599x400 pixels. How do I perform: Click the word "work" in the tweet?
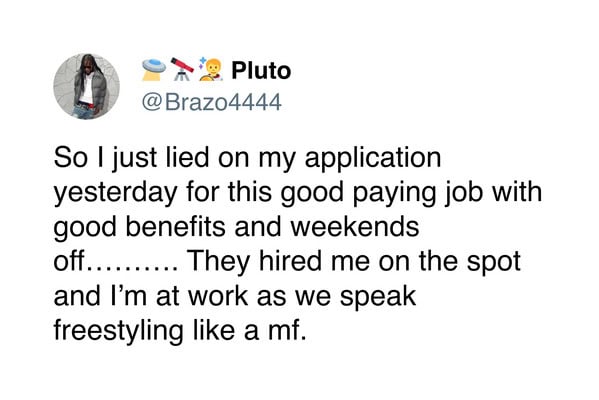[219, 296]
